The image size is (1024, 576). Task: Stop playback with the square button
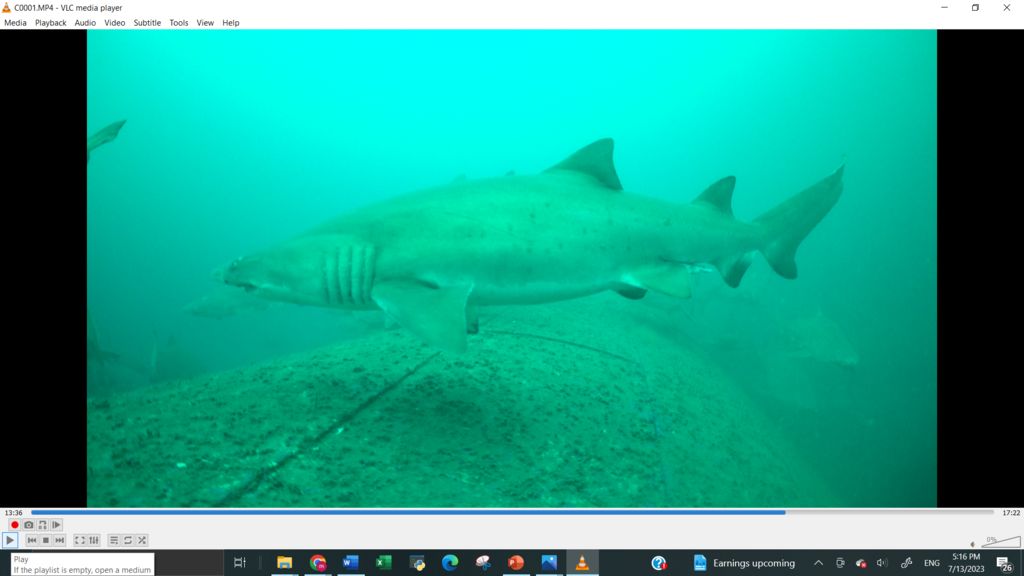[x=45, y=540]
